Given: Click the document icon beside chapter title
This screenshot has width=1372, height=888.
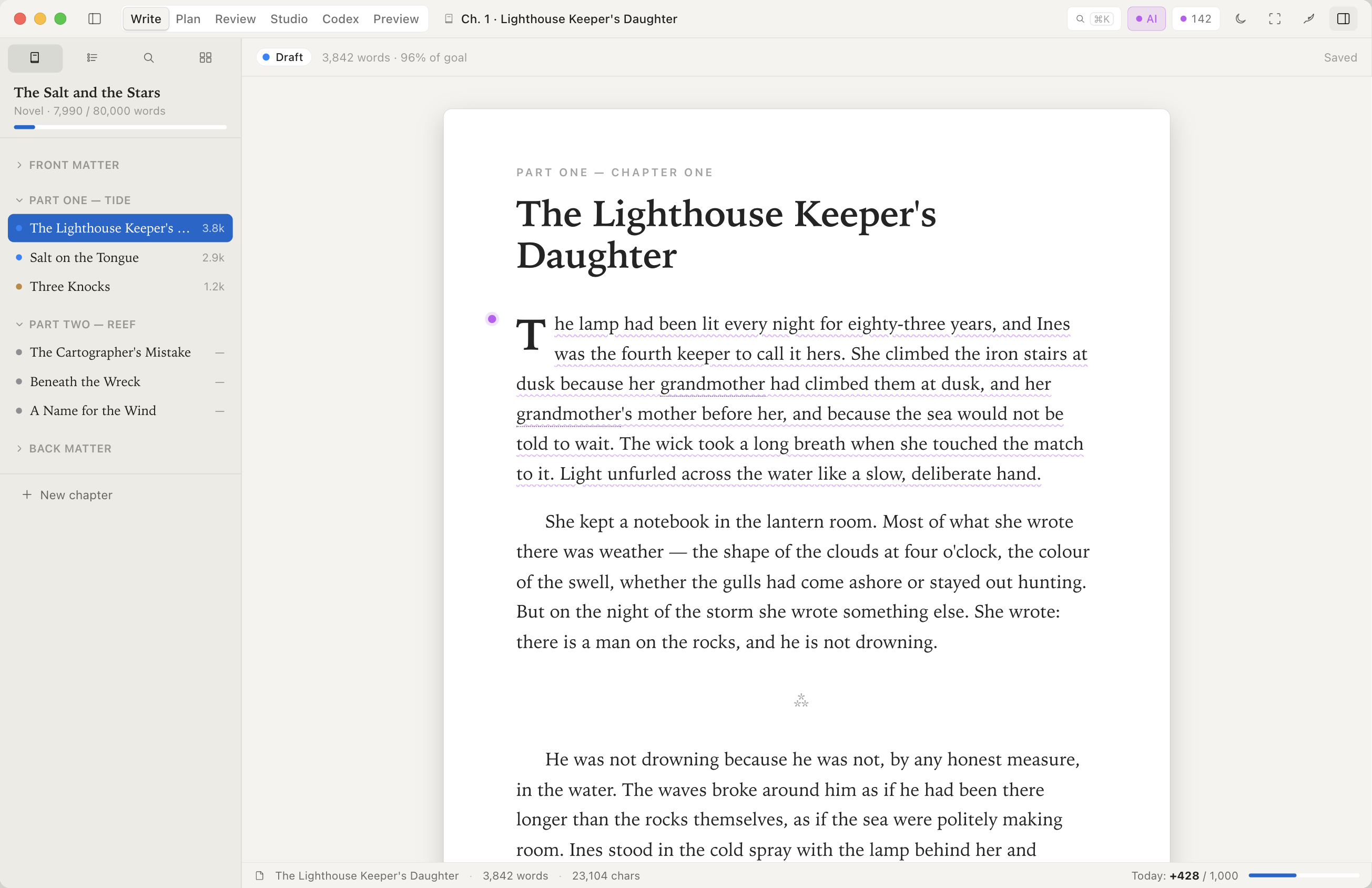Looking at the screenshot, I should pyautogui.click(x=448, y=19).
